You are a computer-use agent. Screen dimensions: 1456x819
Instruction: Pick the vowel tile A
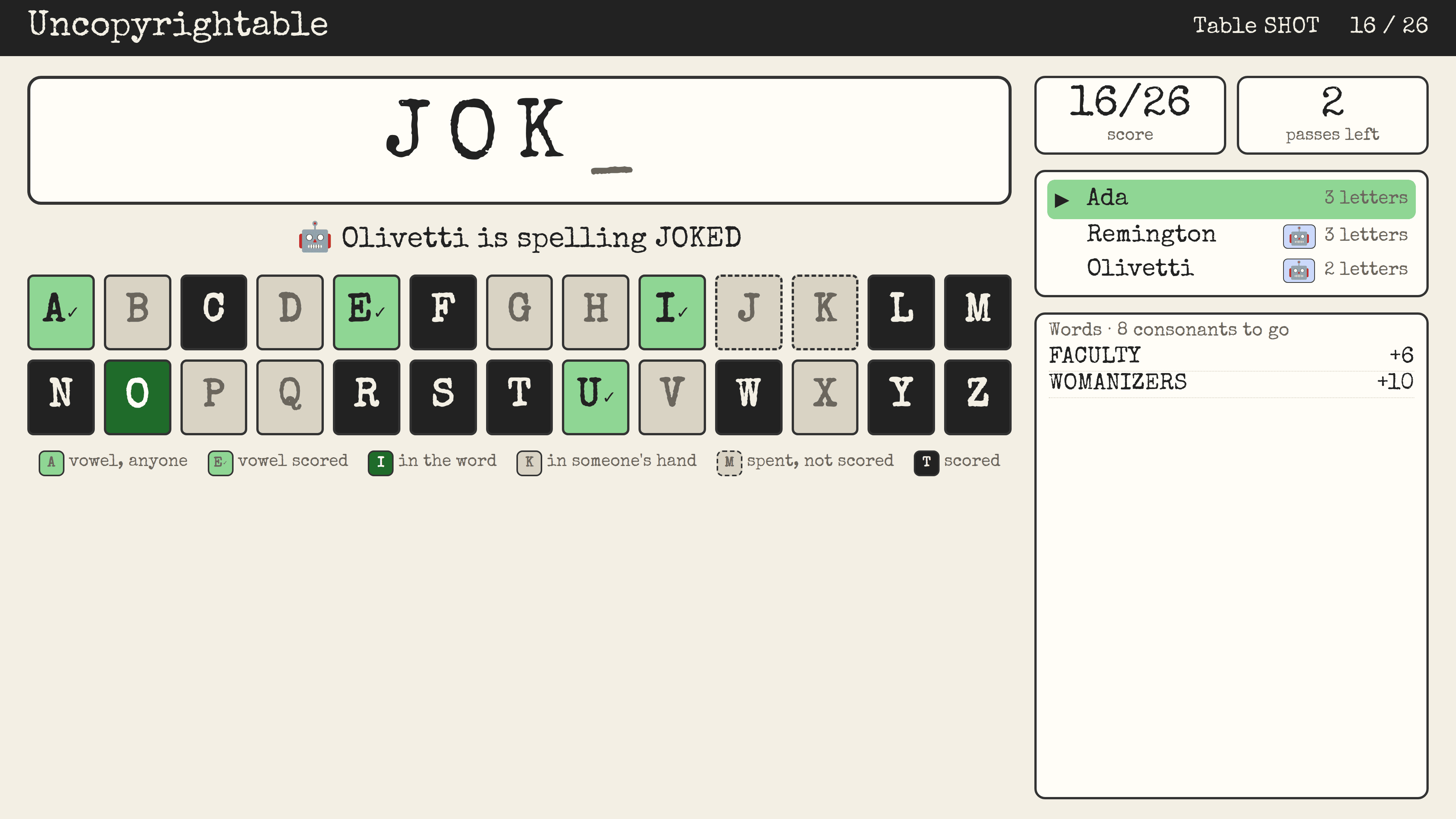[x=61, y=312]
